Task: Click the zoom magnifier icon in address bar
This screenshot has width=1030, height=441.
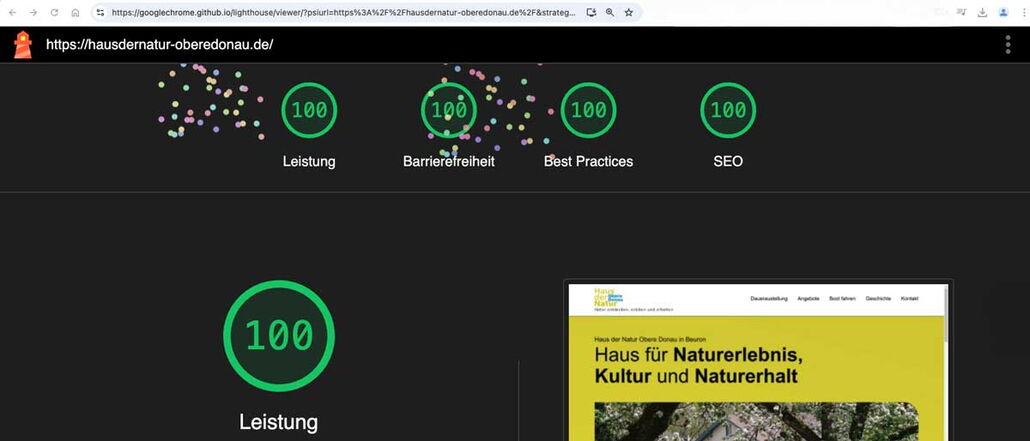Action: click(610, 13)
